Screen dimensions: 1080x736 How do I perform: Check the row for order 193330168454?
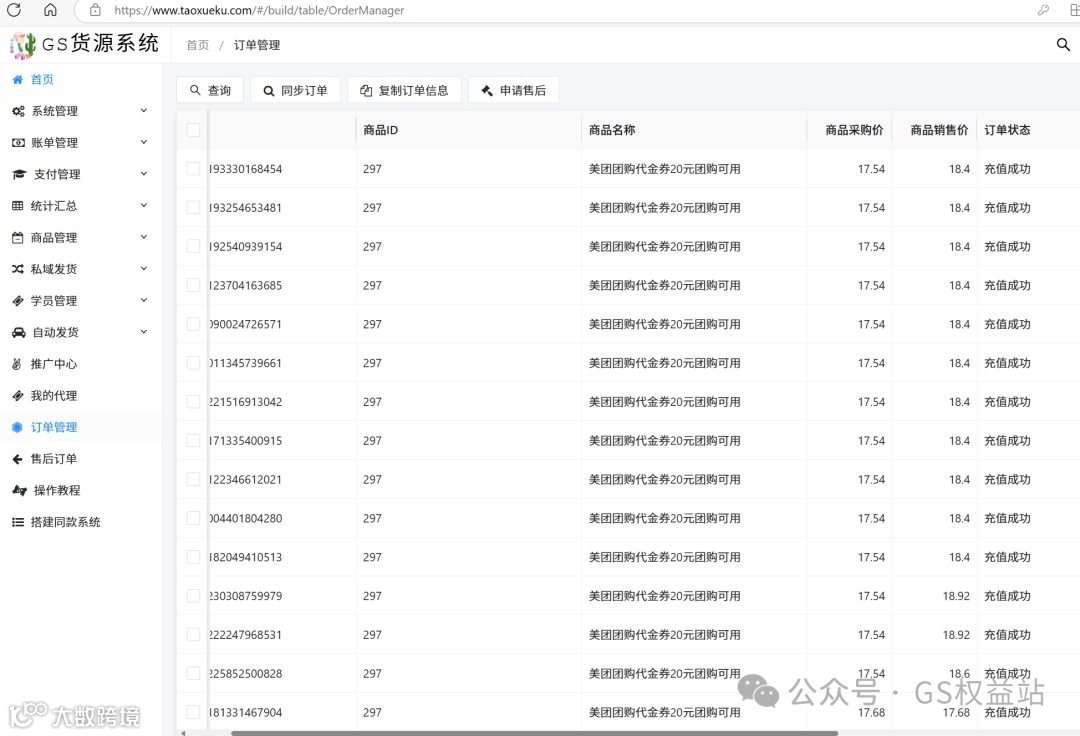194,169
